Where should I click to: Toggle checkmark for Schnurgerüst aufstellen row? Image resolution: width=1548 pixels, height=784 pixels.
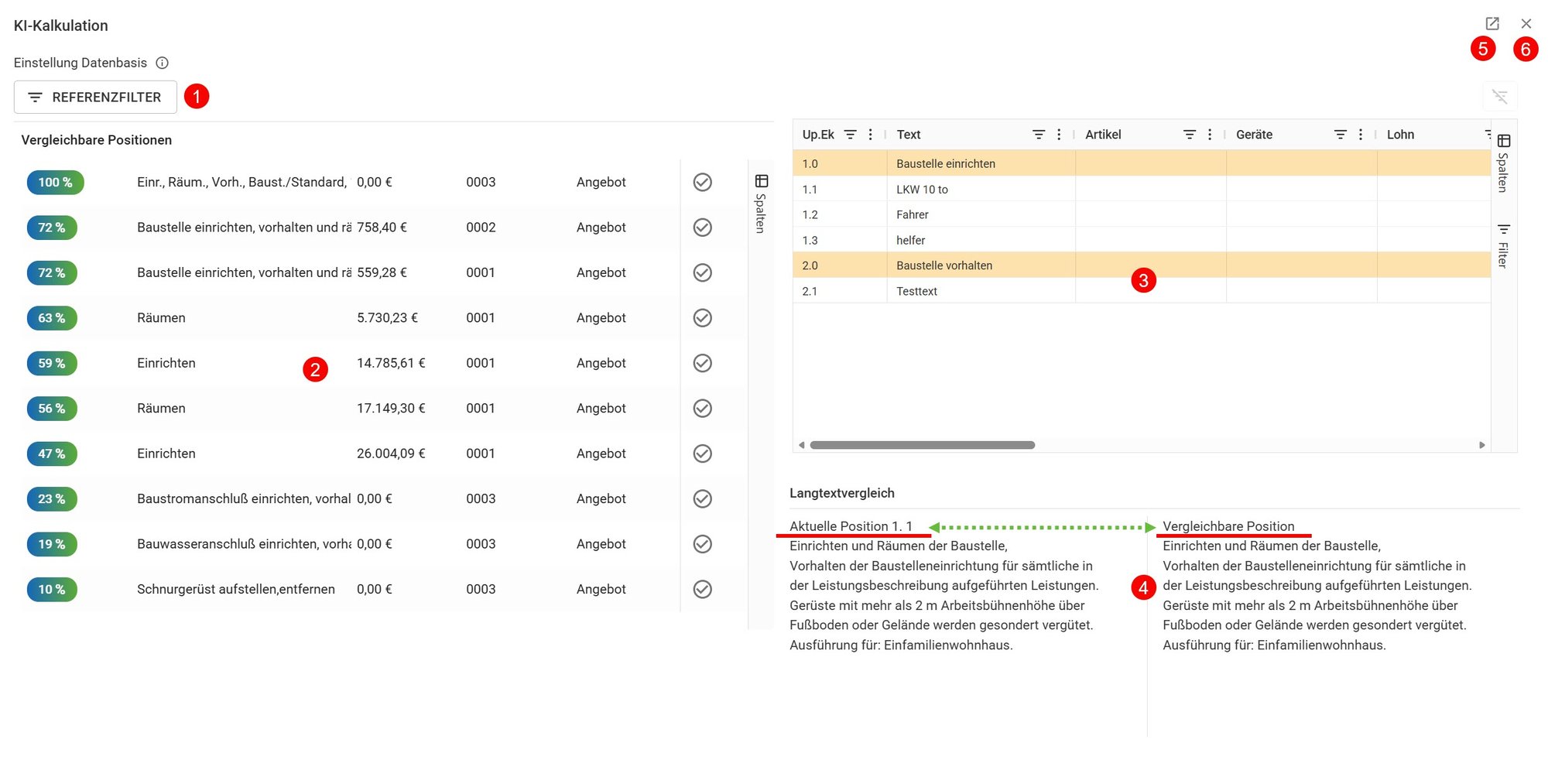(x=702, y=589)
